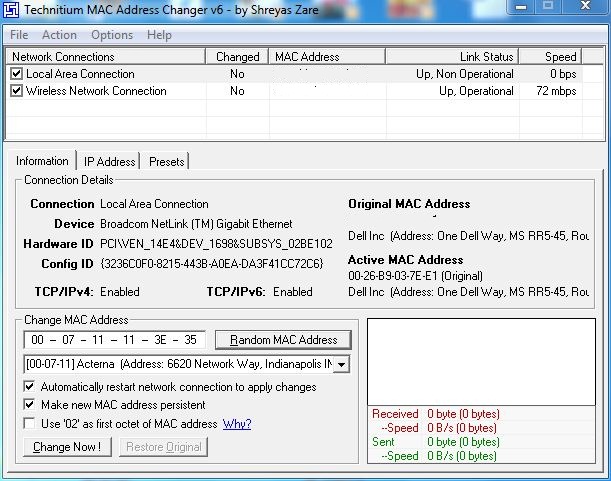Open the Why? link
611x481 pixels.
pyautogui.click(x=237, y=424)
